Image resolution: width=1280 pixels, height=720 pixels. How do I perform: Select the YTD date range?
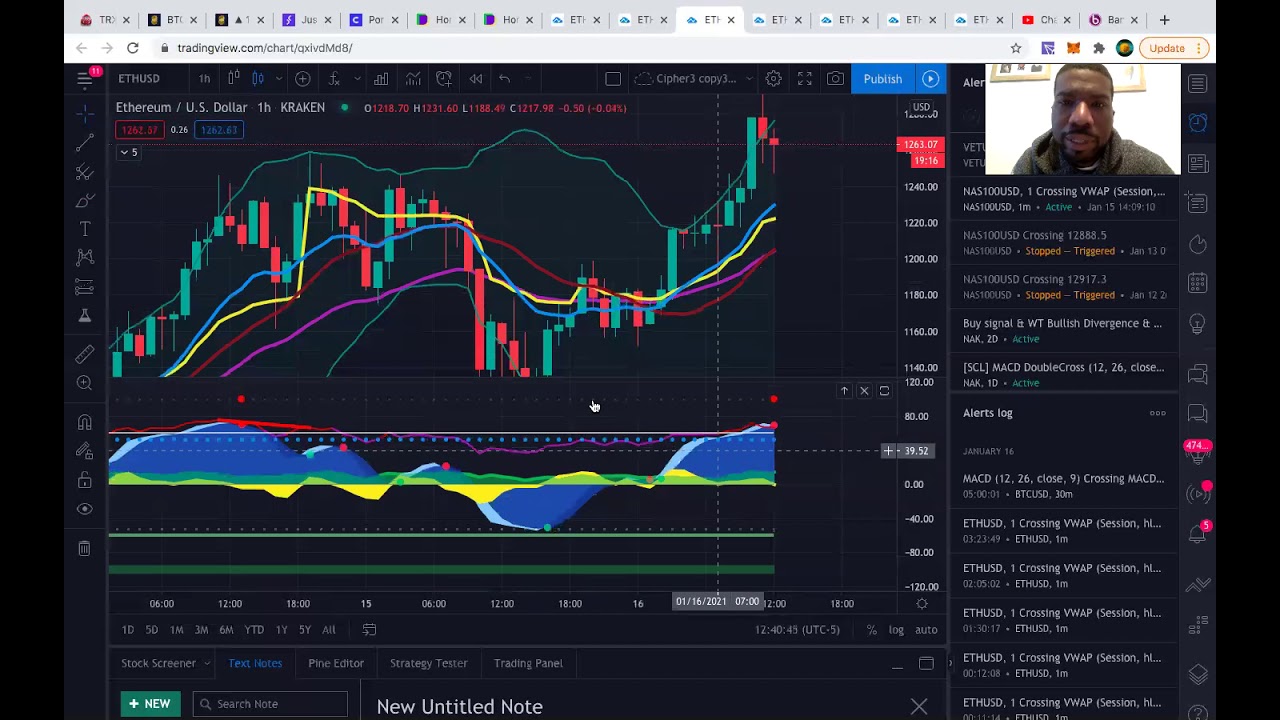coord(254,629)
